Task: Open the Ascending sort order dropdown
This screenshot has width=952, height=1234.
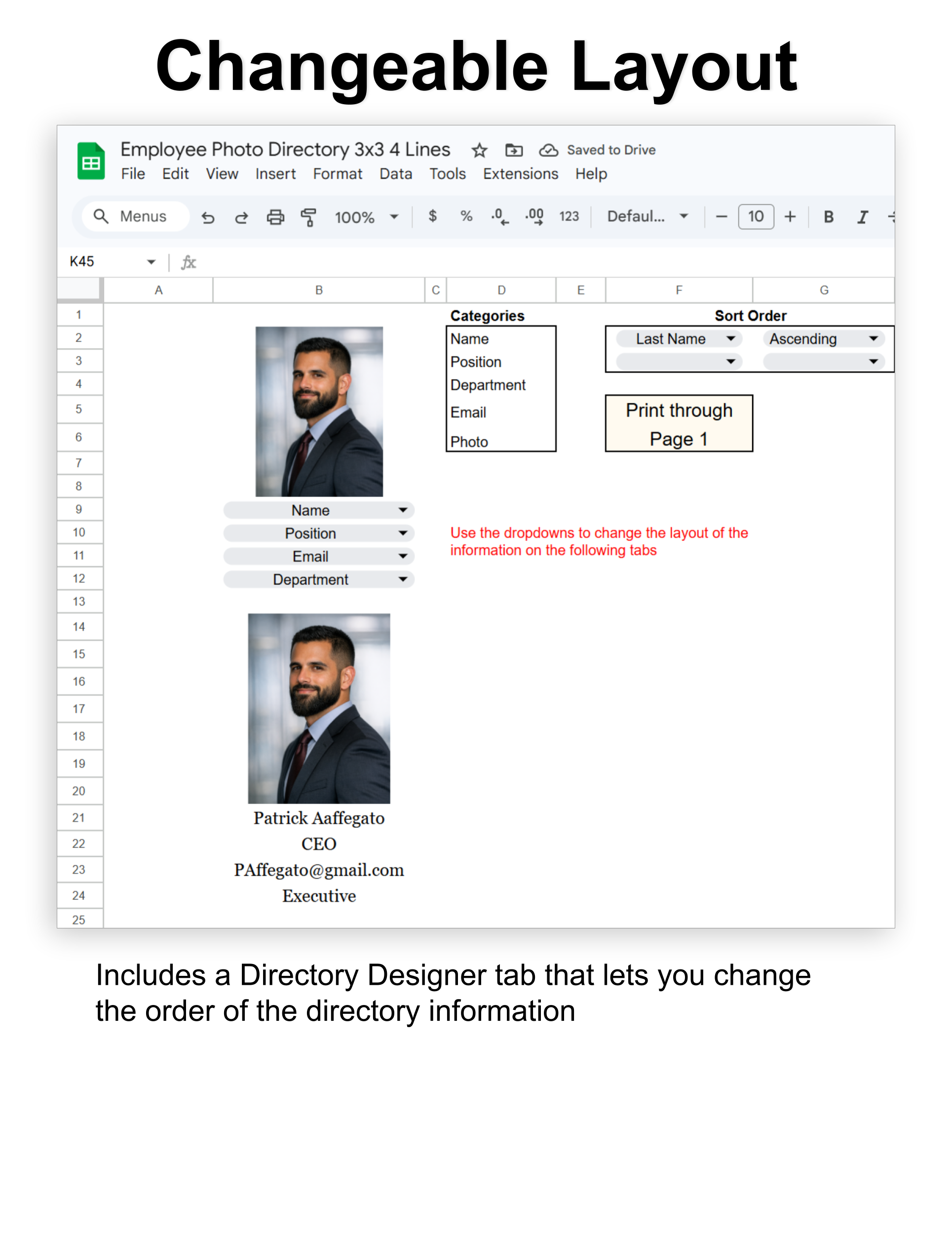Action: [823, 339]
